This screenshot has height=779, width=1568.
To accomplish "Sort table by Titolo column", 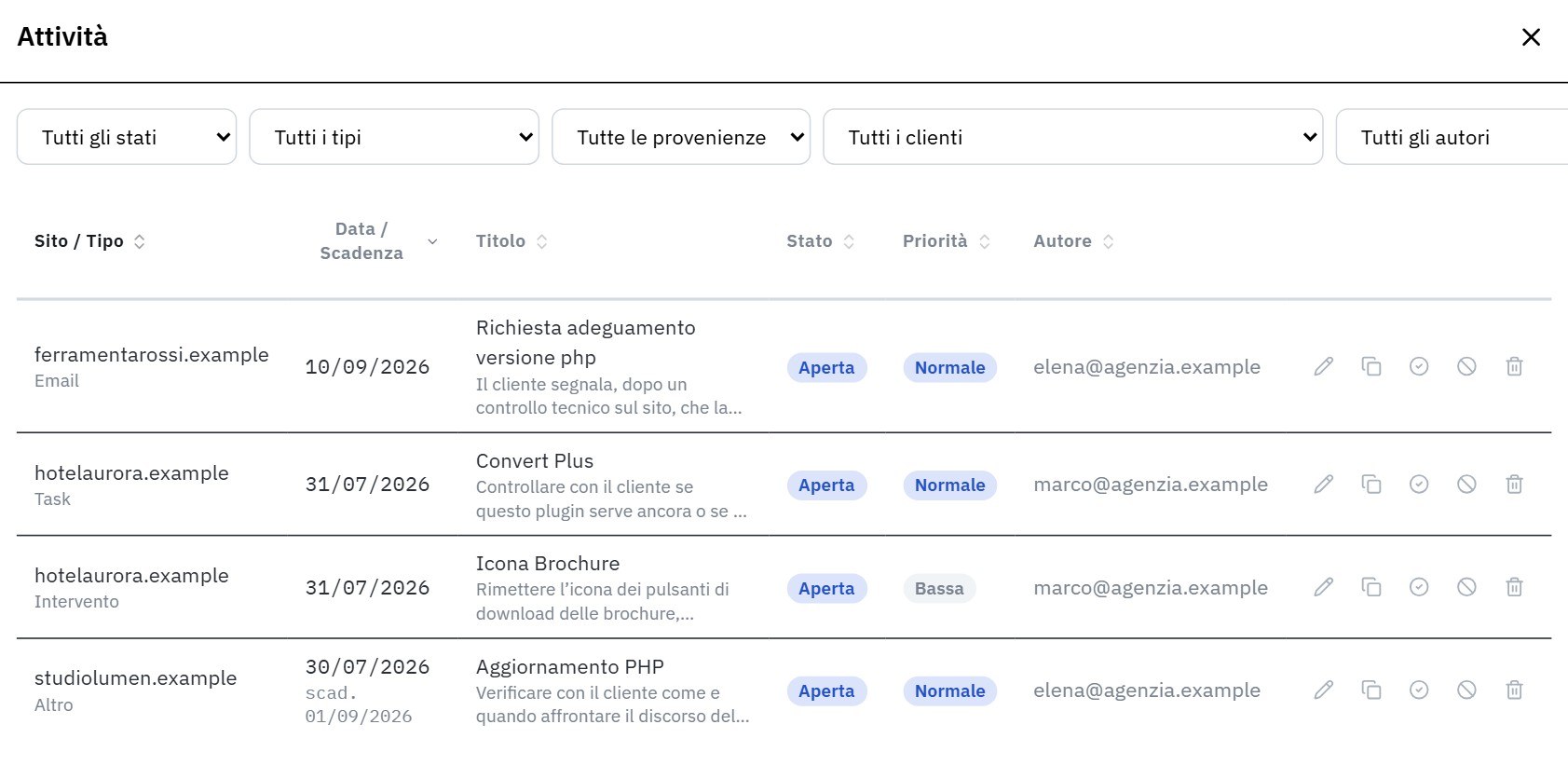I will [511, 241].
